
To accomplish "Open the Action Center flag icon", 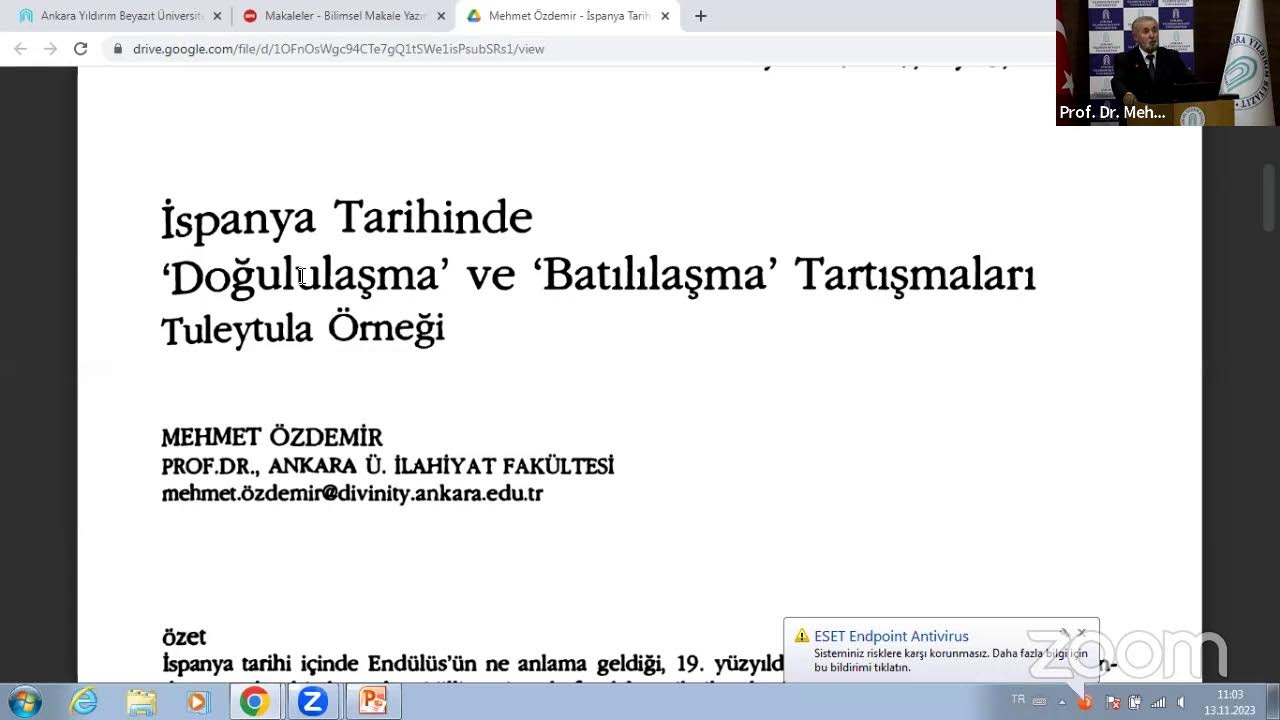I will coord(1112,702).
